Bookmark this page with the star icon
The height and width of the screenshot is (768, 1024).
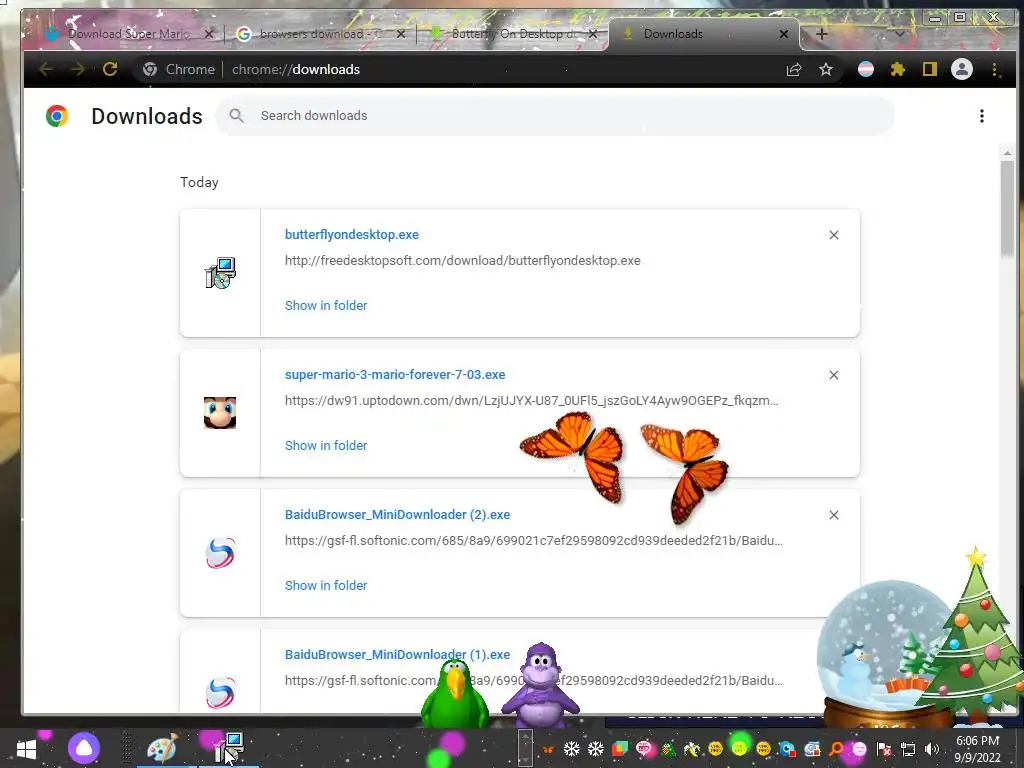click(x=826, y=69)
